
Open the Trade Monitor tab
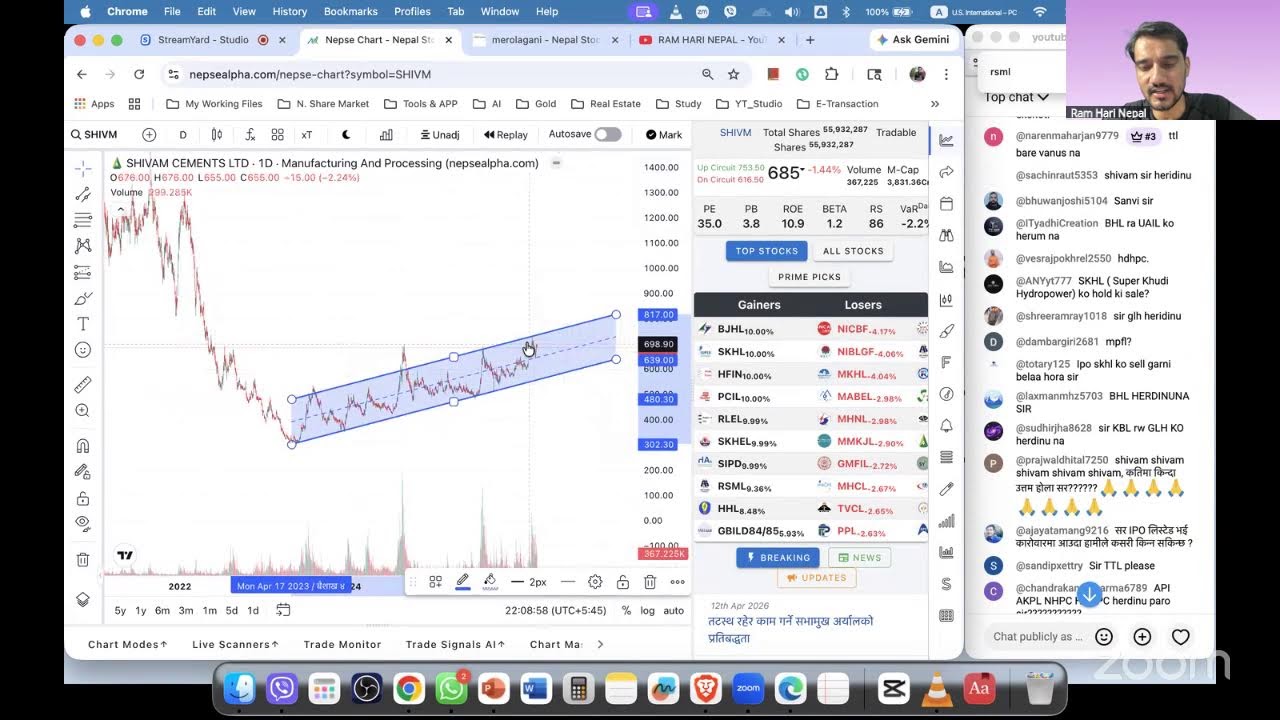pyautogui.click(x=342, y=644)
